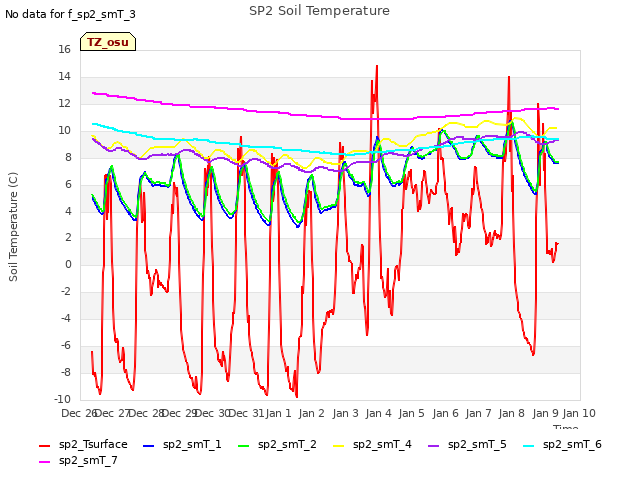The image size is (640, 480).
Task: Click magenta sp2_smT_7 legend color marker
Action: [44, 462]
